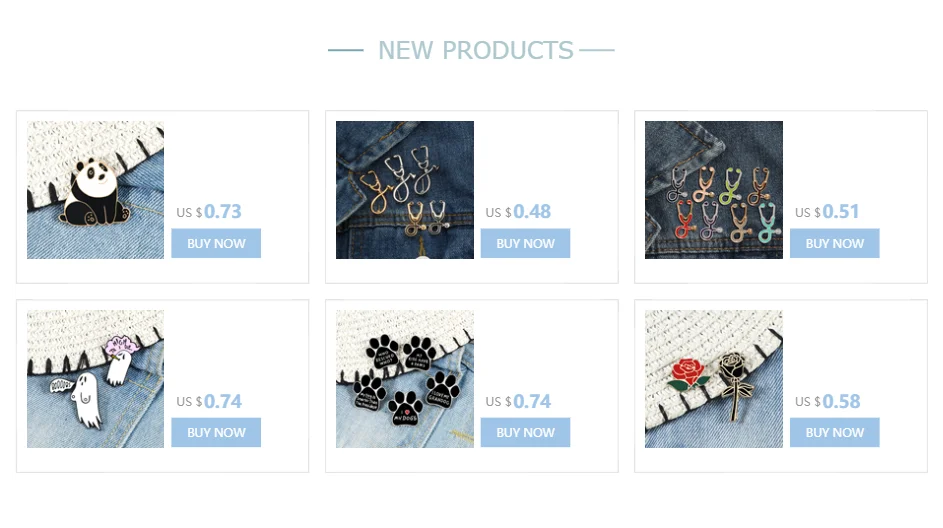Select the ghost pins US $0.74 price
This screenshot has height=528, width=943.
click(209, 401)
